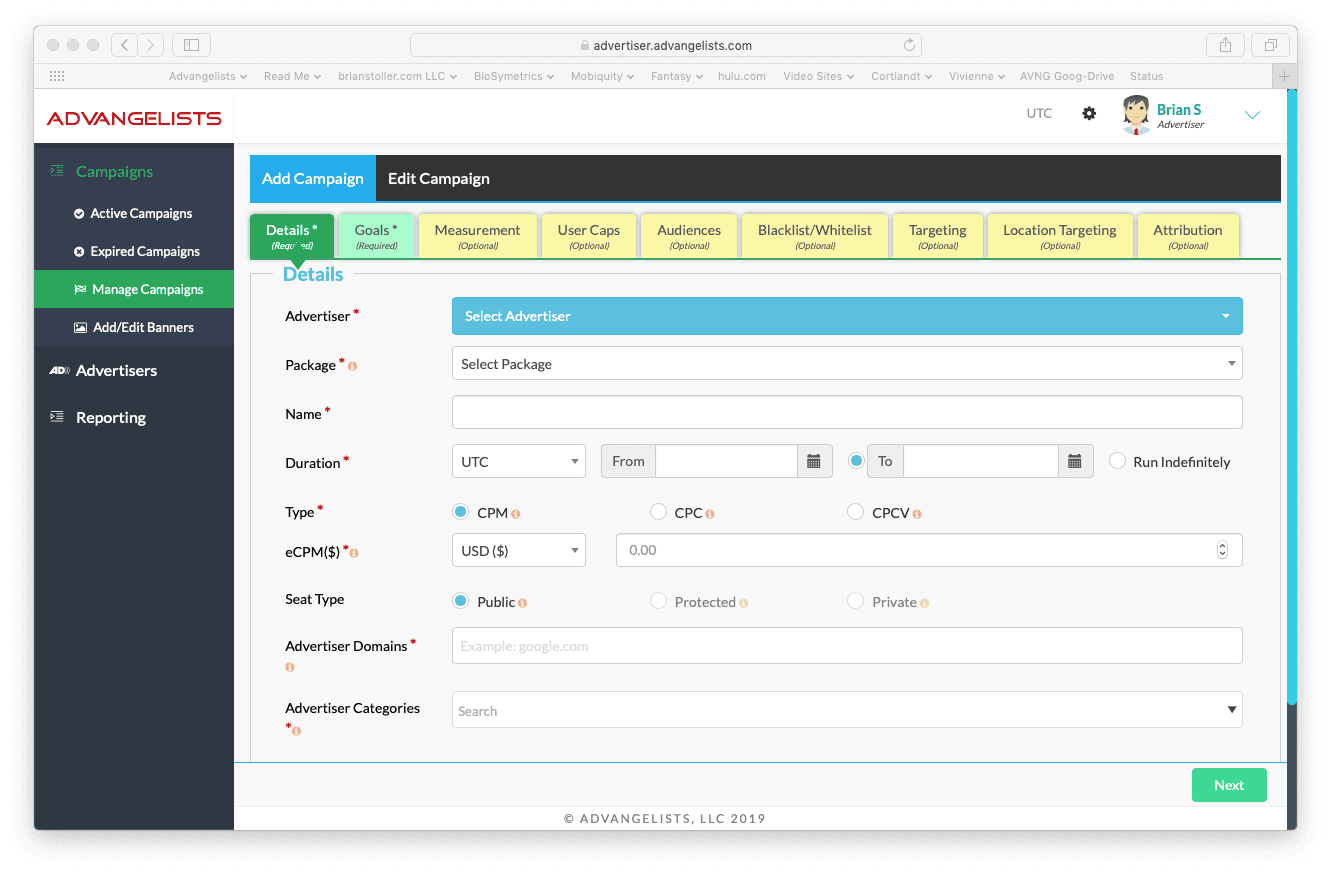Open the Select Package dropdown
Viewport: 1331px width, 872px height.
pyautogui.click(x=847, y=364)
